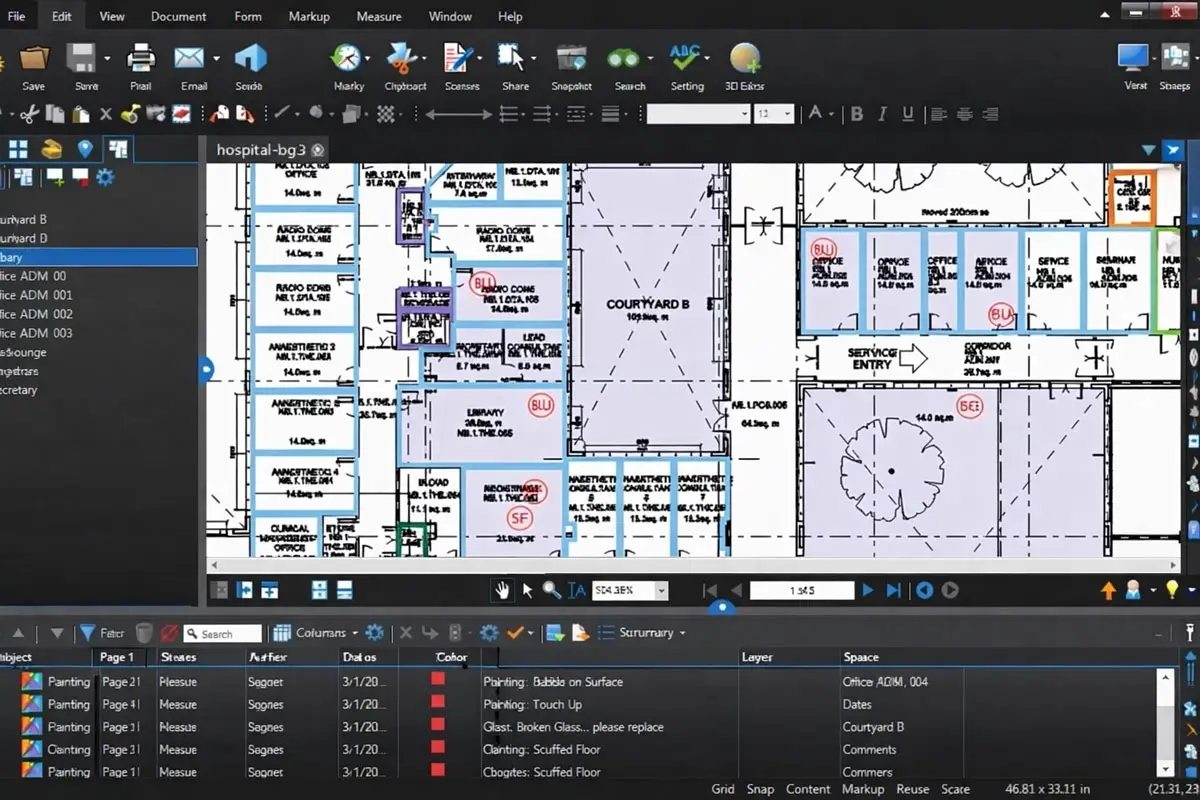
Task: Open the Summary dropdown
Action: [683, 633]
